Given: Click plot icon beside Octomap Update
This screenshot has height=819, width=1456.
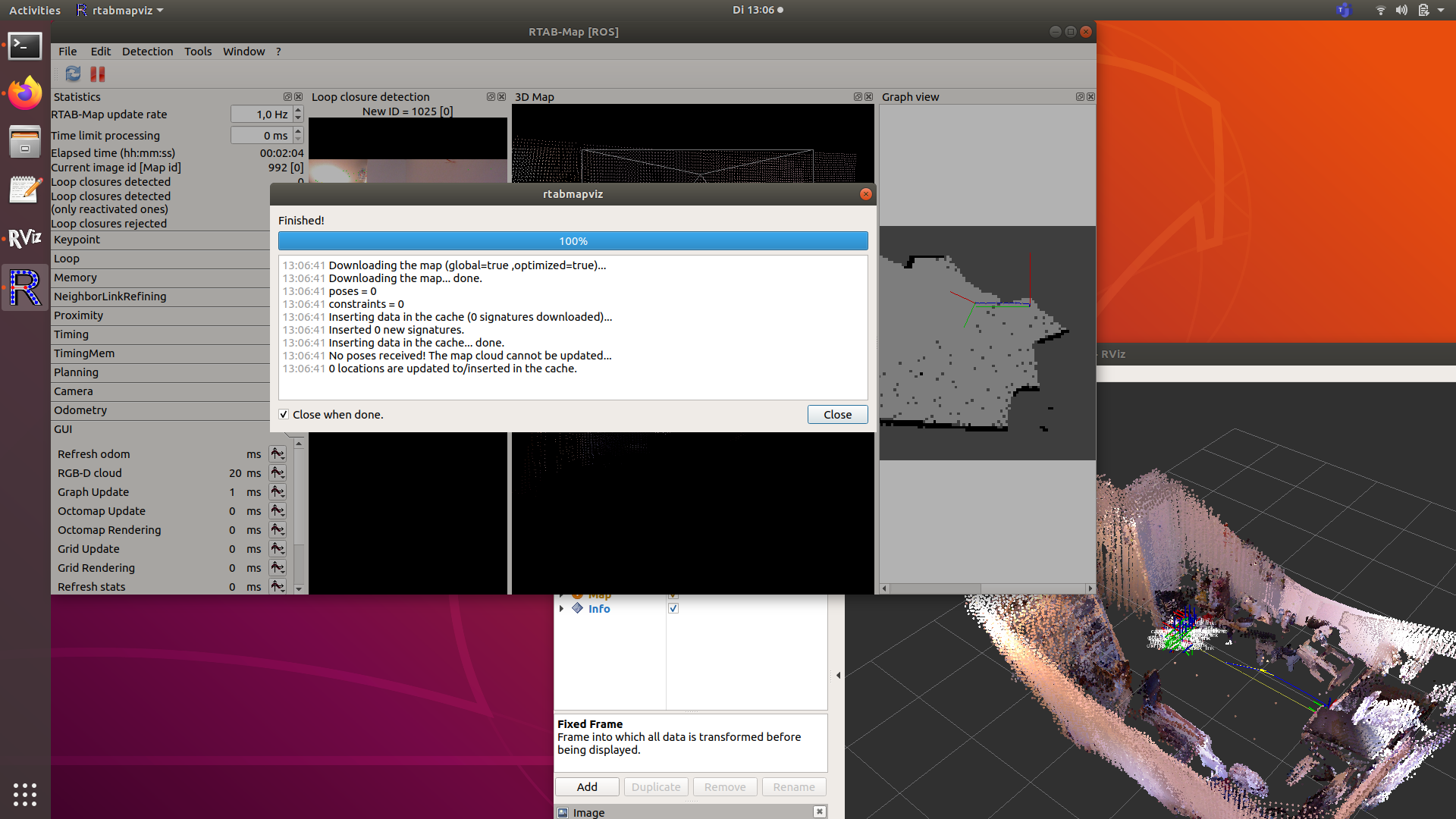Looking at the screenshot, I should click(x=278, y=511).
